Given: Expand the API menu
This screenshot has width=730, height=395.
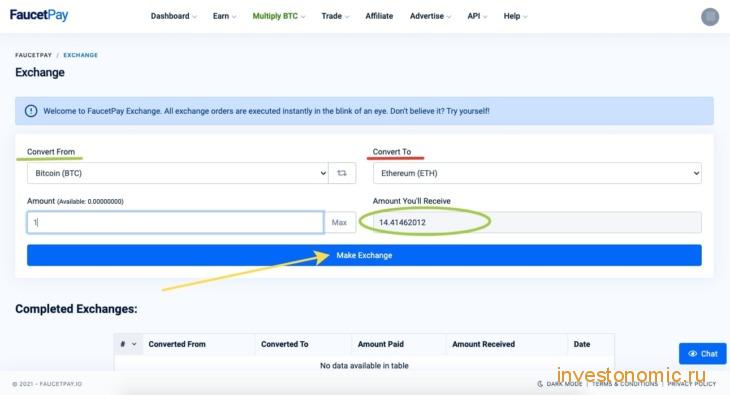Looking at the screenshot, I should click(x=477, y=16).
